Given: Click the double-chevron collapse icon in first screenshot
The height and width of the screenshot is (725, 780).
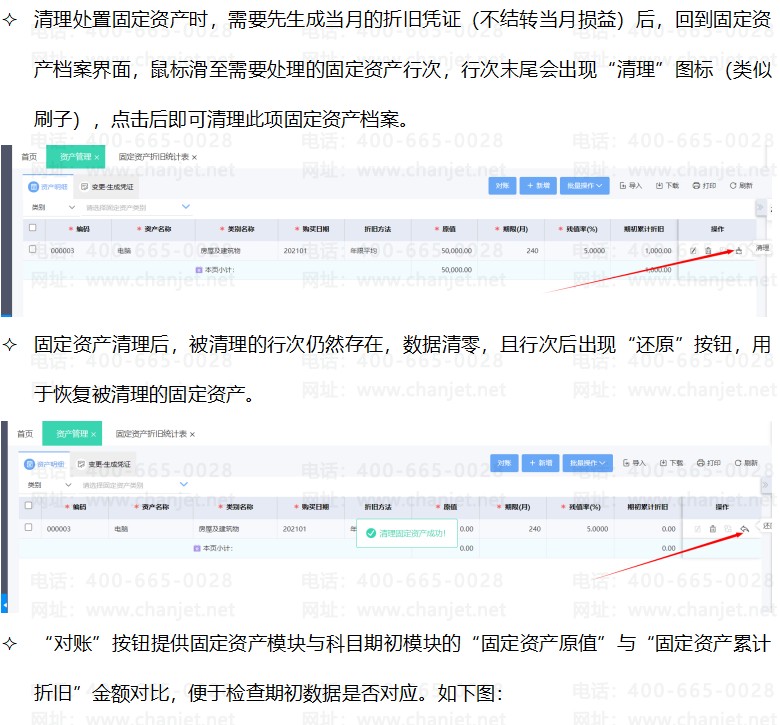Looking at the screenshot, I should [760, 206].
